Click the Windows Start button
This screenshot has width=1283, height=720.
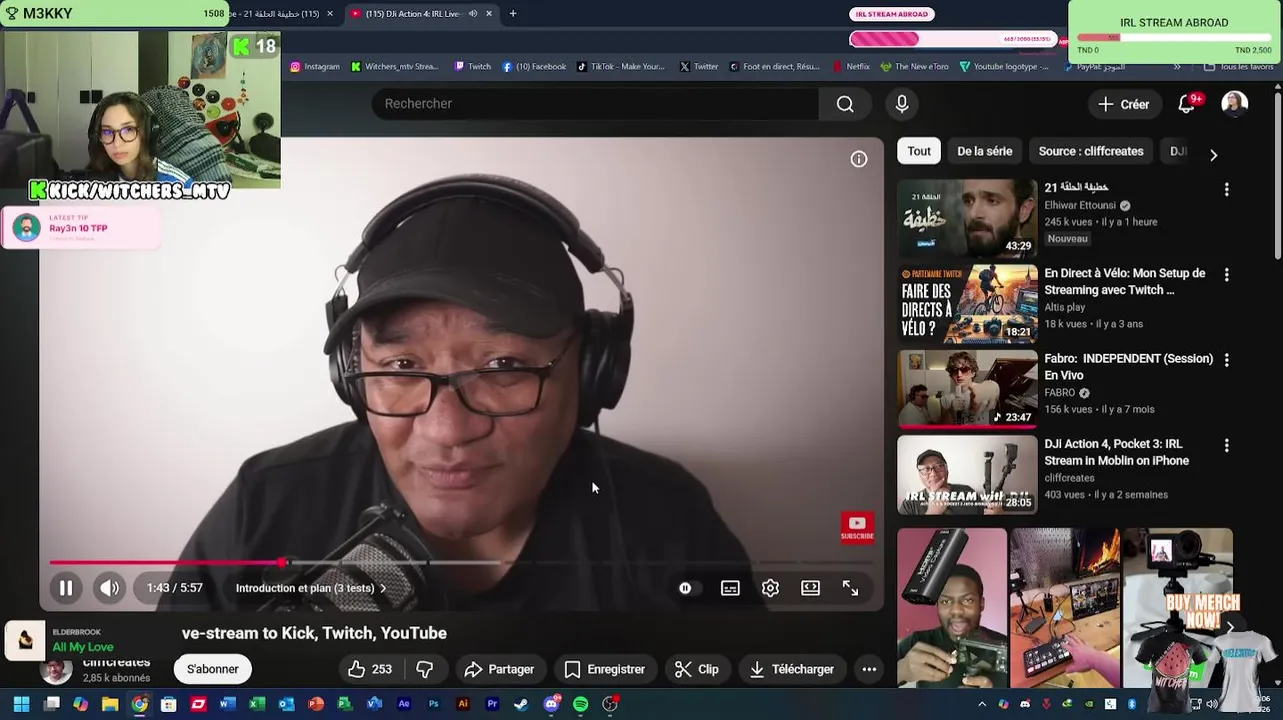[21, 704]
